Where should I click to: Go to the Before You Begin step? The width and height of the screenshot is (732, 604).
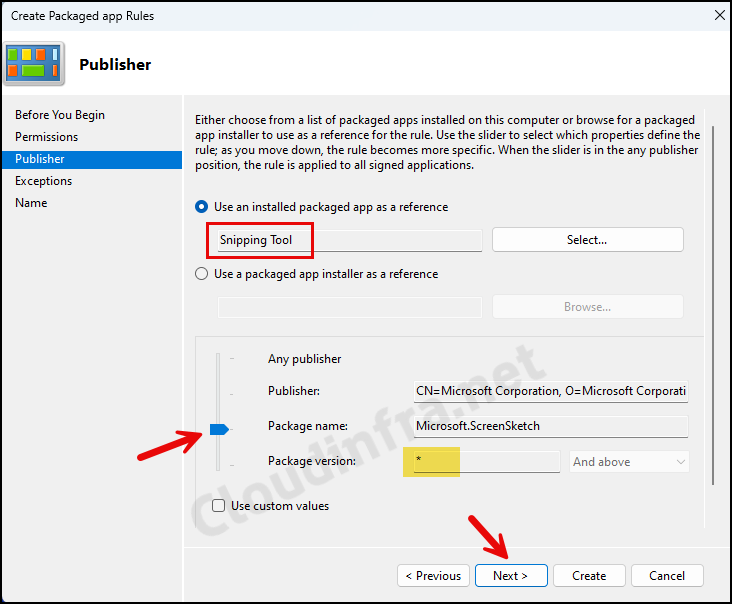60,115
